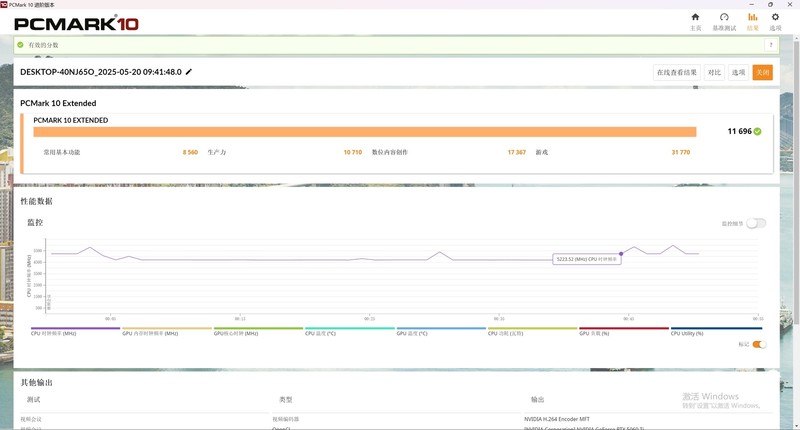Toggle CPU clock frequency legend series

(75, 330)
